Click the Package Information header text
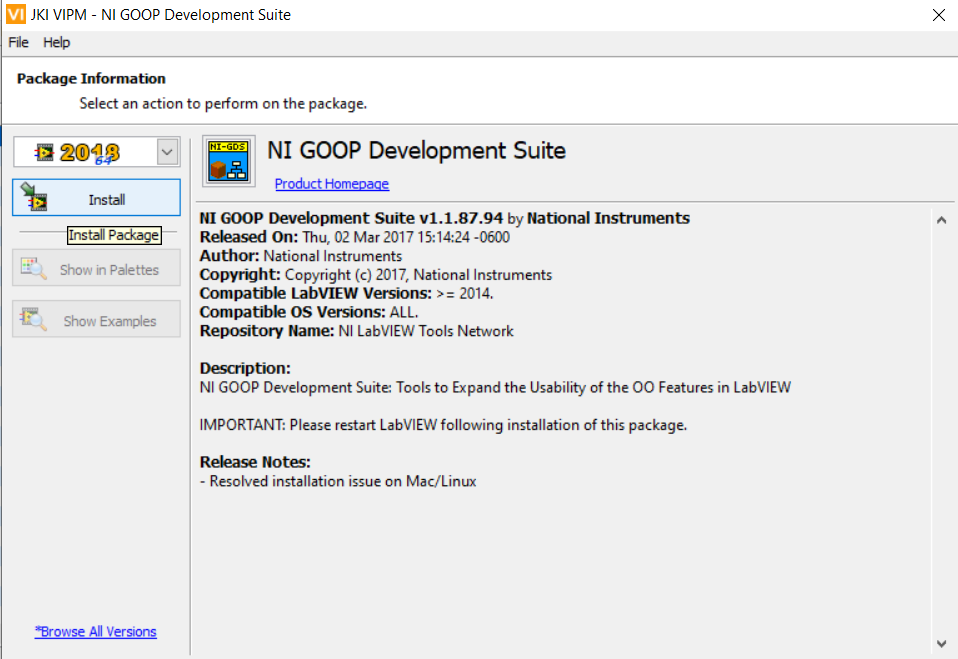This screenshot has width=958, height=659. click(91, 79)
